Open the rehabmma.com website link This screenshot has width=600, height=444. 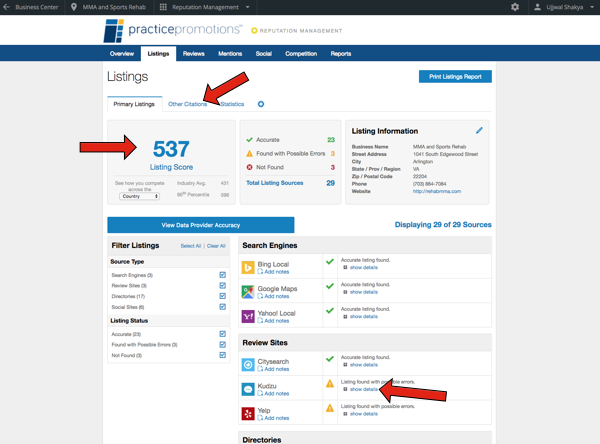tap(437, 191)
